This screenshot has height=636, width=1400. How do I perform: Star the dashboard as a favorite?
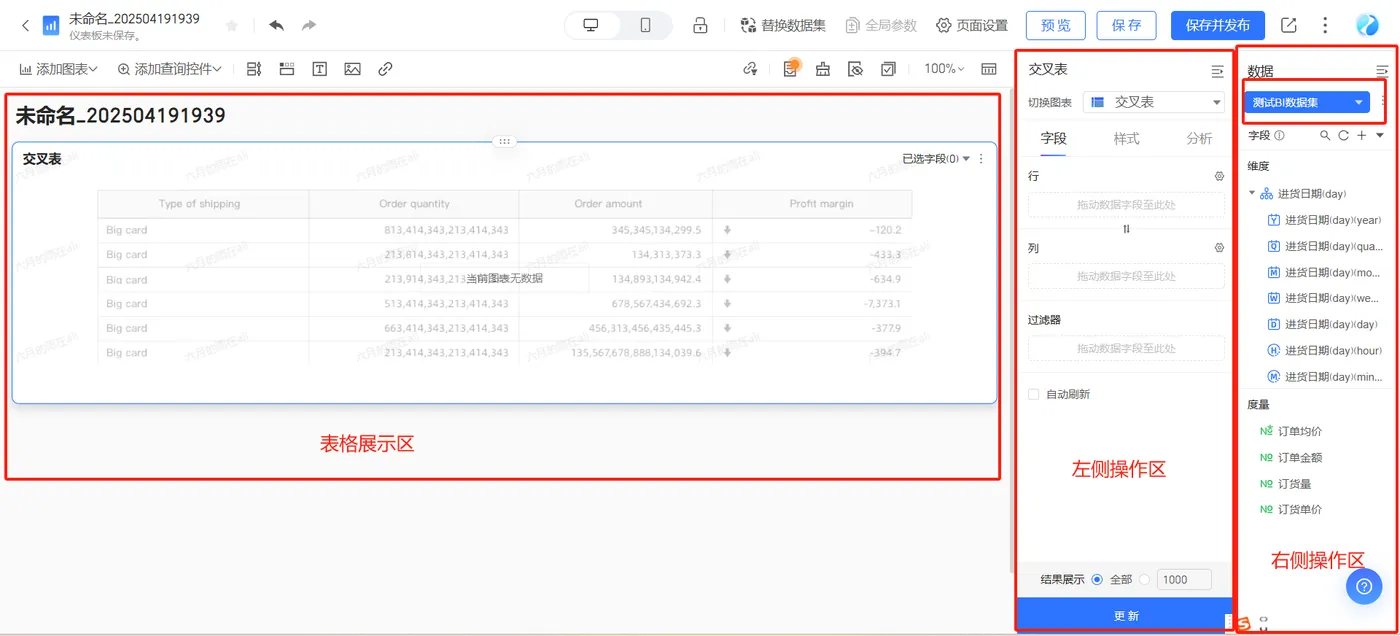click(232, 25)
